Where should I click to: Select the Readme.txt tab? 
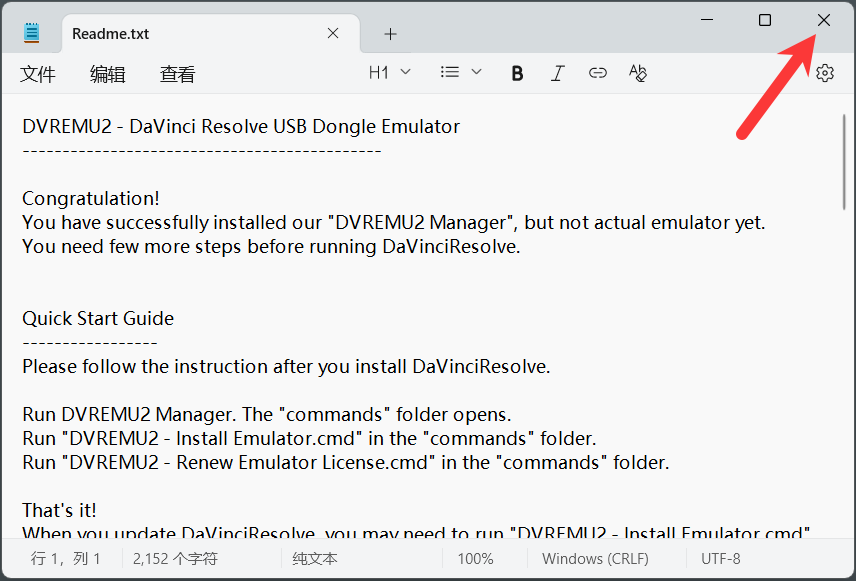(x=211, y=34)
